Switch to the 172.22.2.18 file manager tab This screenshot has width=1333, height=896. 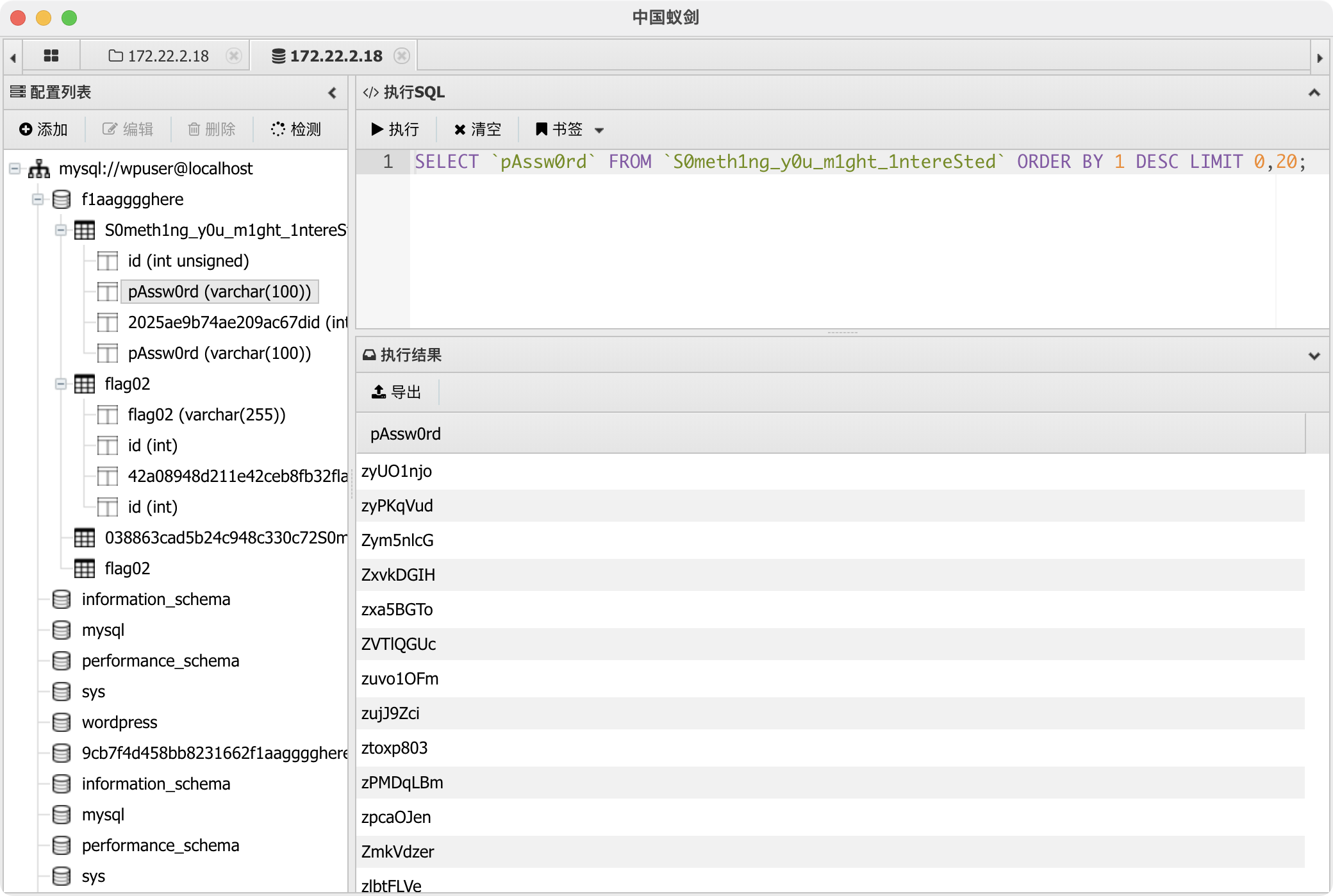159,56
